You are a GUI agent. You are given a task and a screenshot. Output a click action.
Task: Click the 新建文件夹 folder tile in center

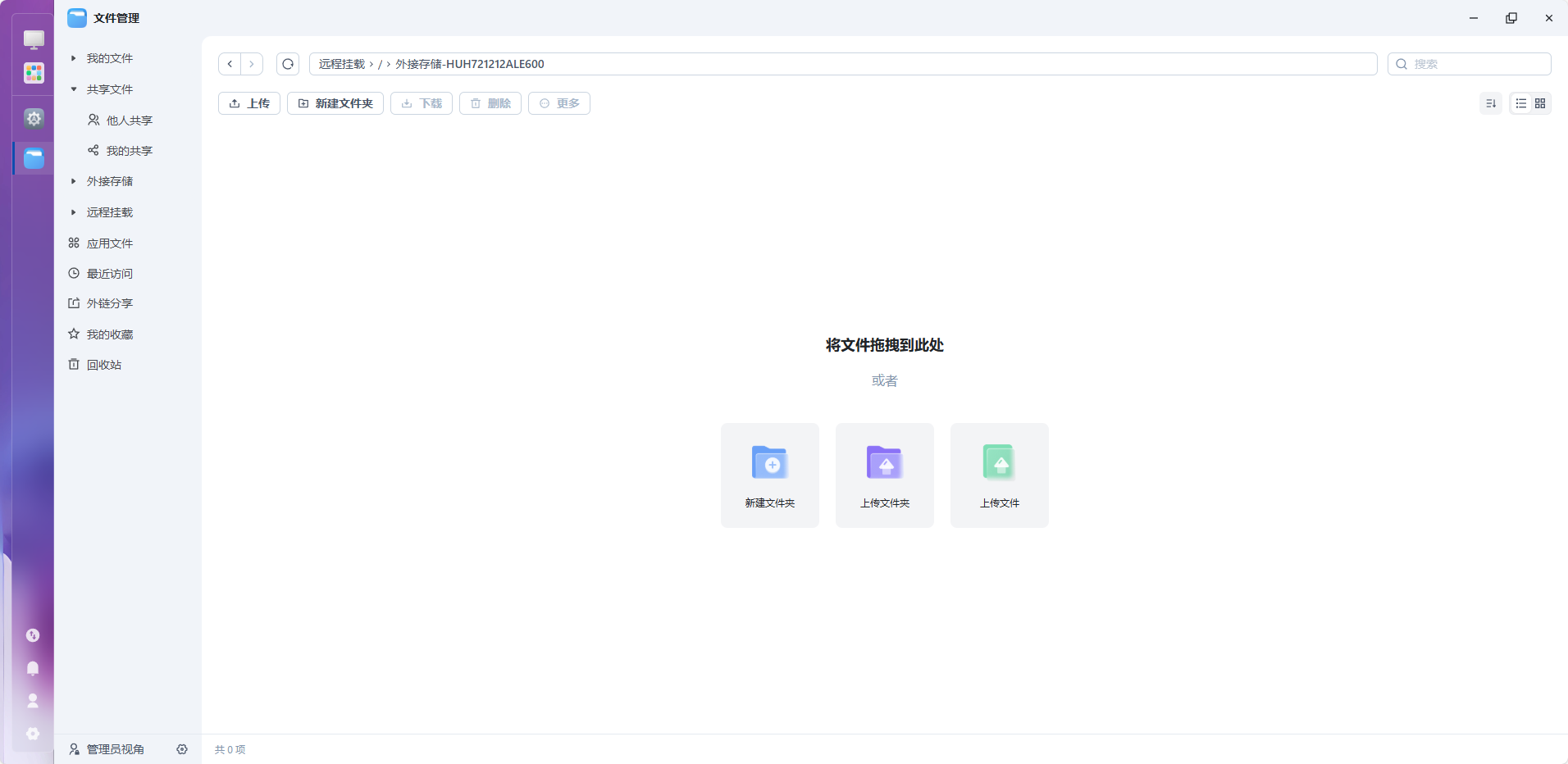(x=770, y=475)
